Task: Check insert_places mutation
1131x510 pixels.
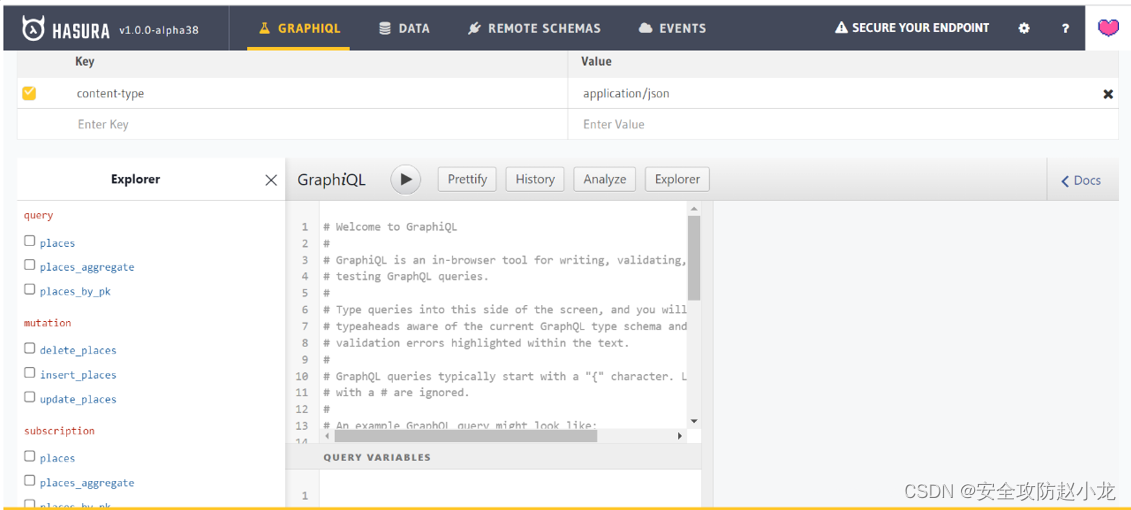Action: coord(30,372)
